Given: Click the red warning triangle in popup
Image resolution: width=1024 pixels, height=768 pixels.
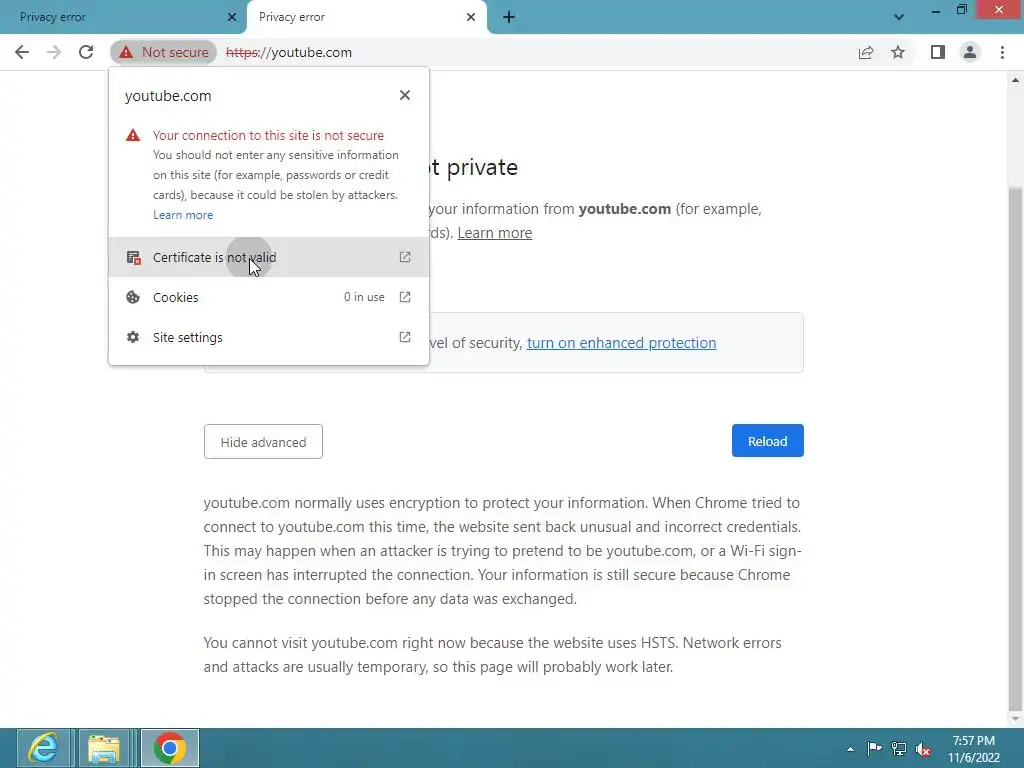Looking at the screenshot, I should [x=133, y=135].
